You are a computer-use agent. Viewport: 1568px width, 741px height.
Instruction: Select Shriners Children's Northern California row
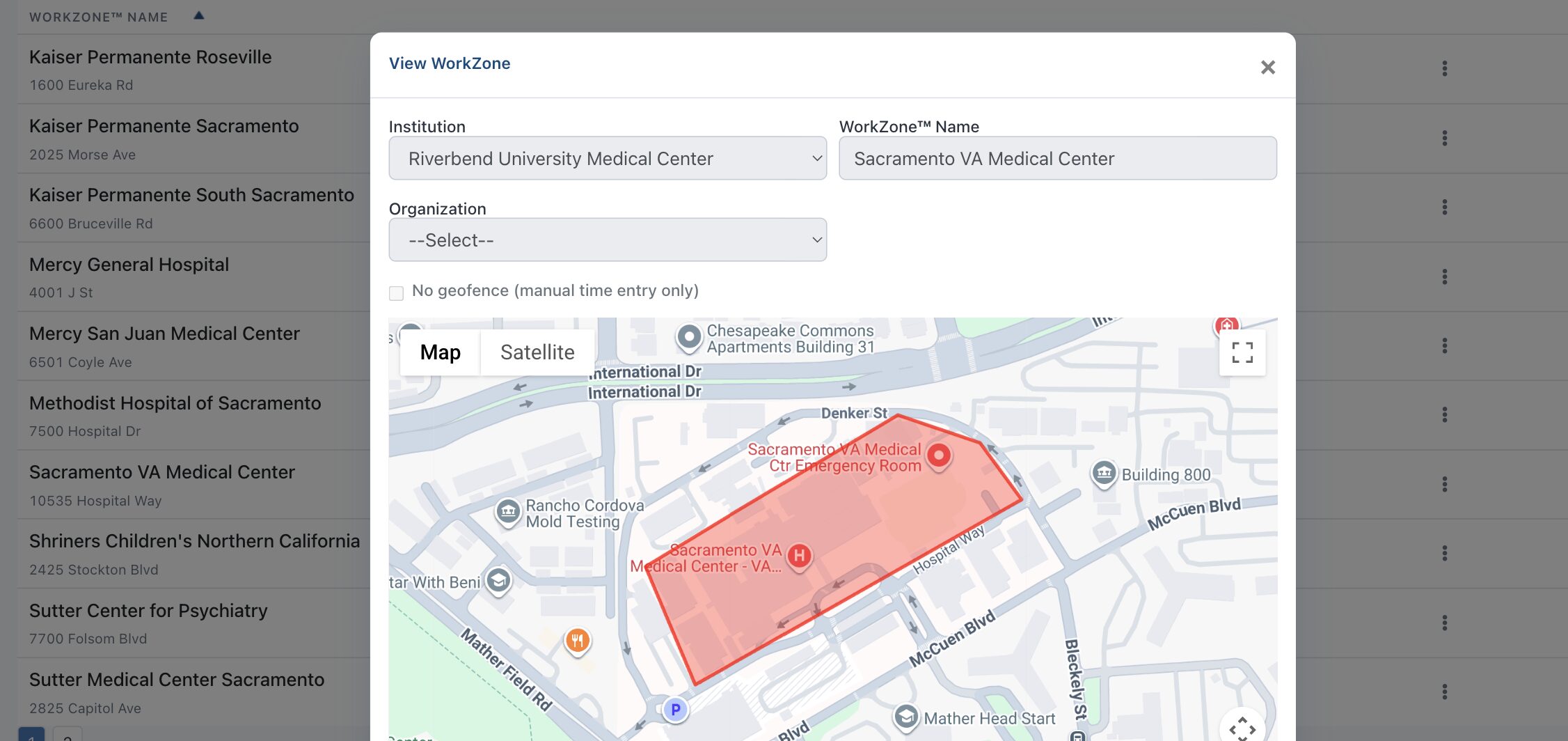coord(194,541)
